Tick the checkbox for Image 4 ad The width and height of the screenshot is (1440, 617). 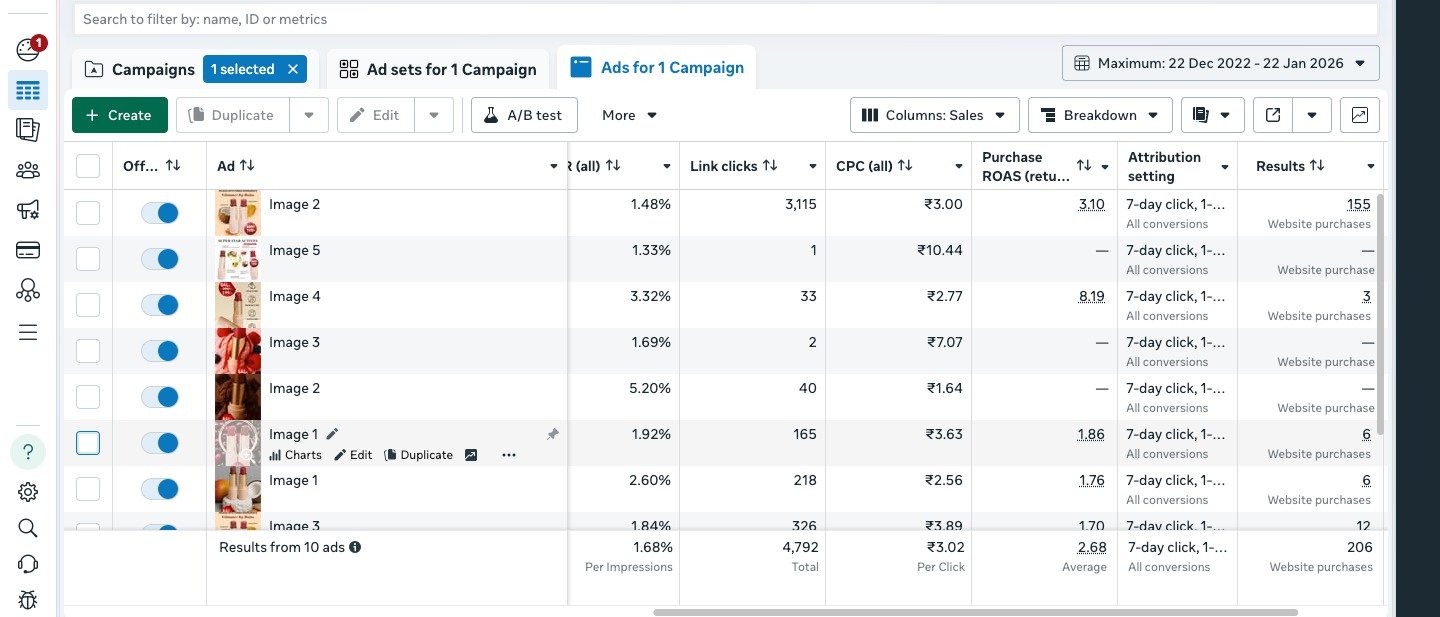pos(88,305)
